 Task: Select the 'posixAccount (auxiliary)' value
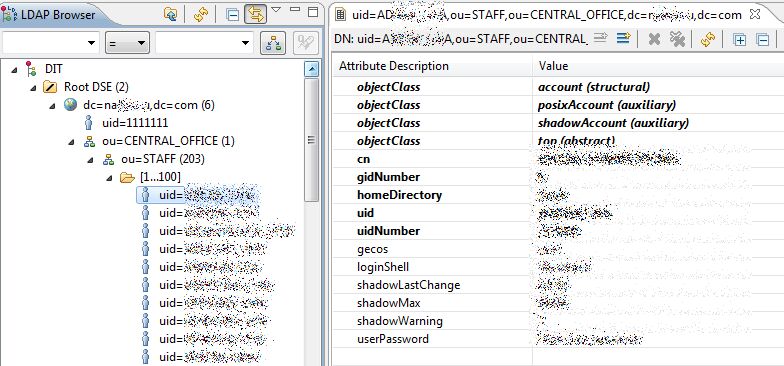(606, 105)
